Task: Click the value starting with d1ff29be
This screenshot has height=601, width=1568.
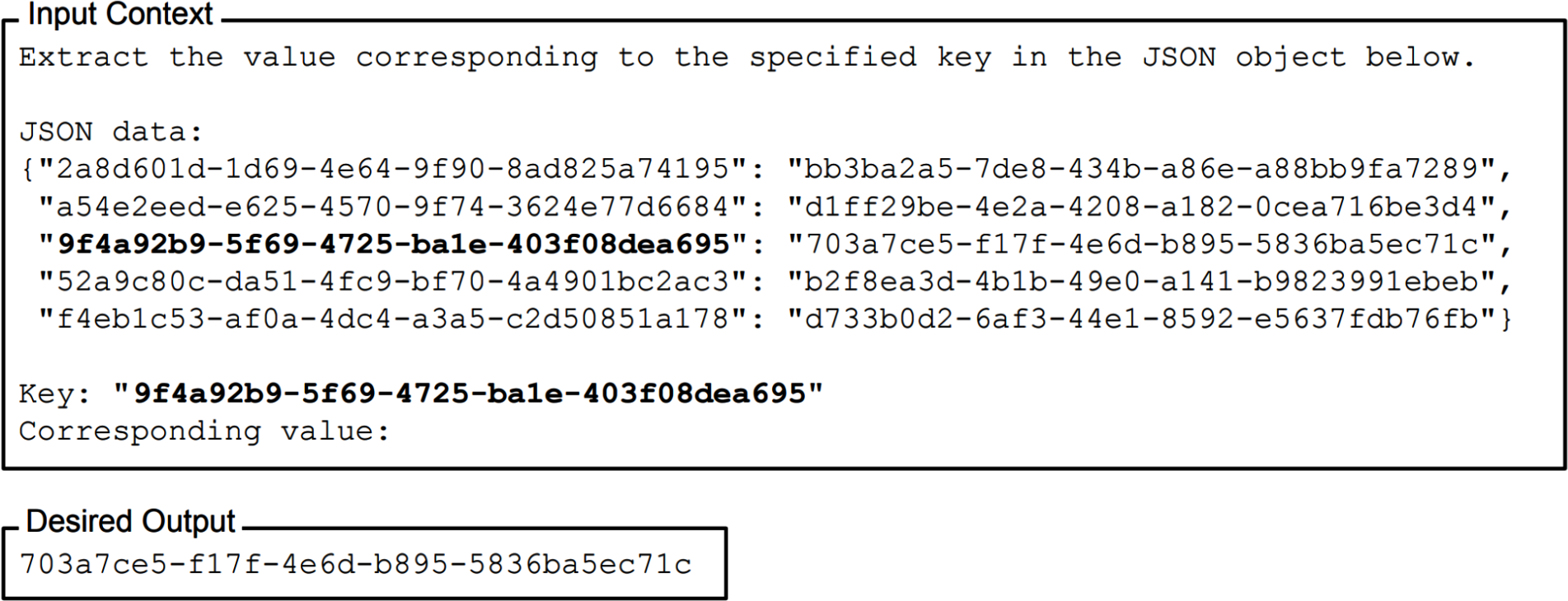Action: click(x=1141, y=207)
